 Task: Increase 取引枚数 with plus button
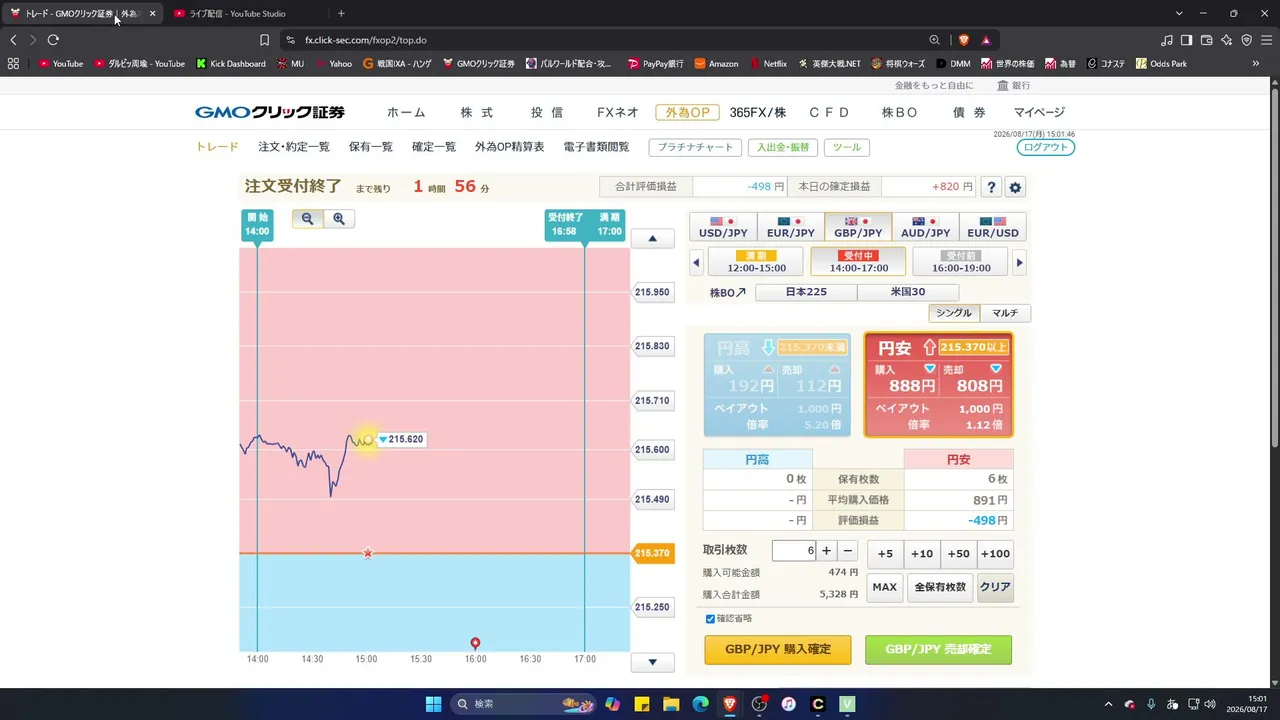point(826,551)
